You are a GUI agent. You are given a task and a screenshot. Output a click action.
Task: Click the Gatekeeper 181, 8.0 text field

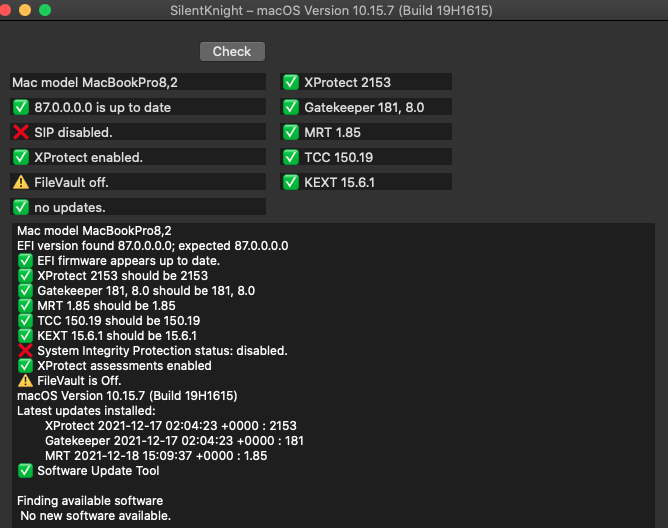366,107
